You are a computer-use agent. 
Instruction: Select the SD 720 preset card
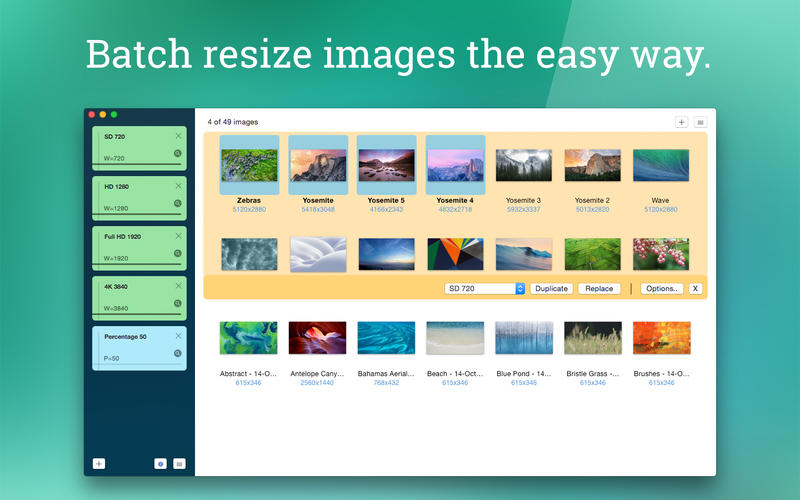139,148
